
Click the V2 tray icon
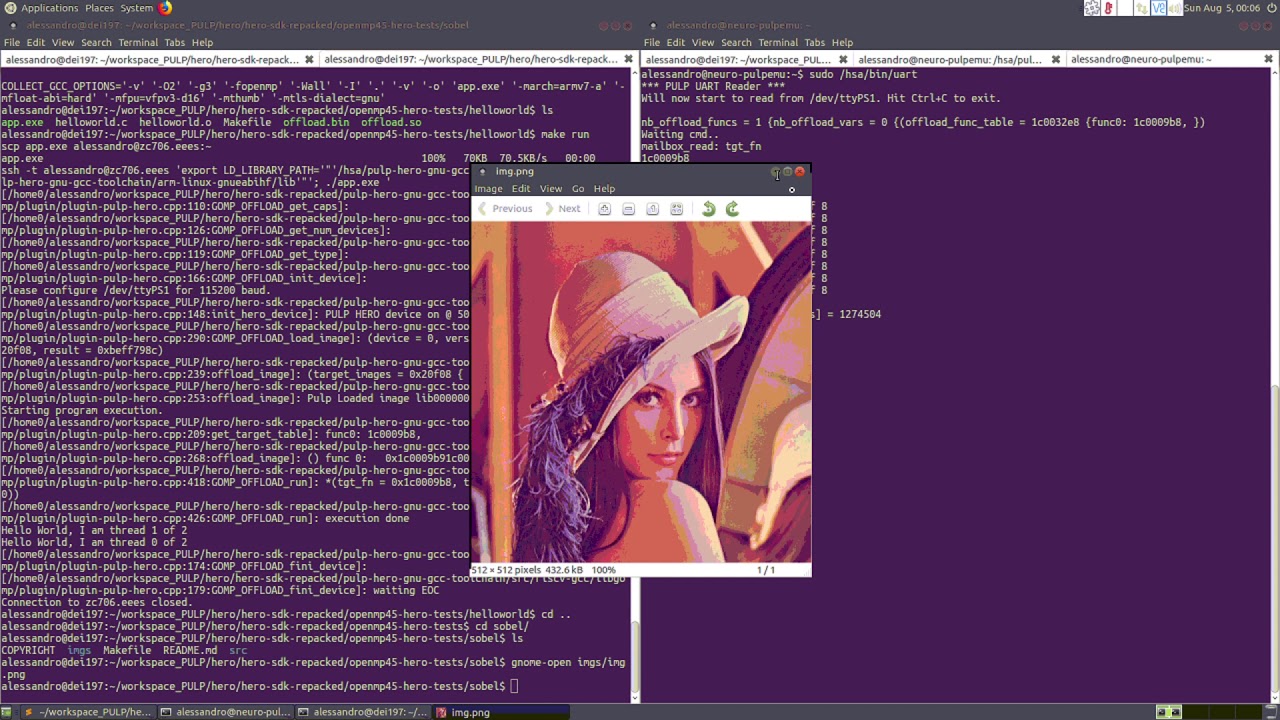[x=1159, y=8]
